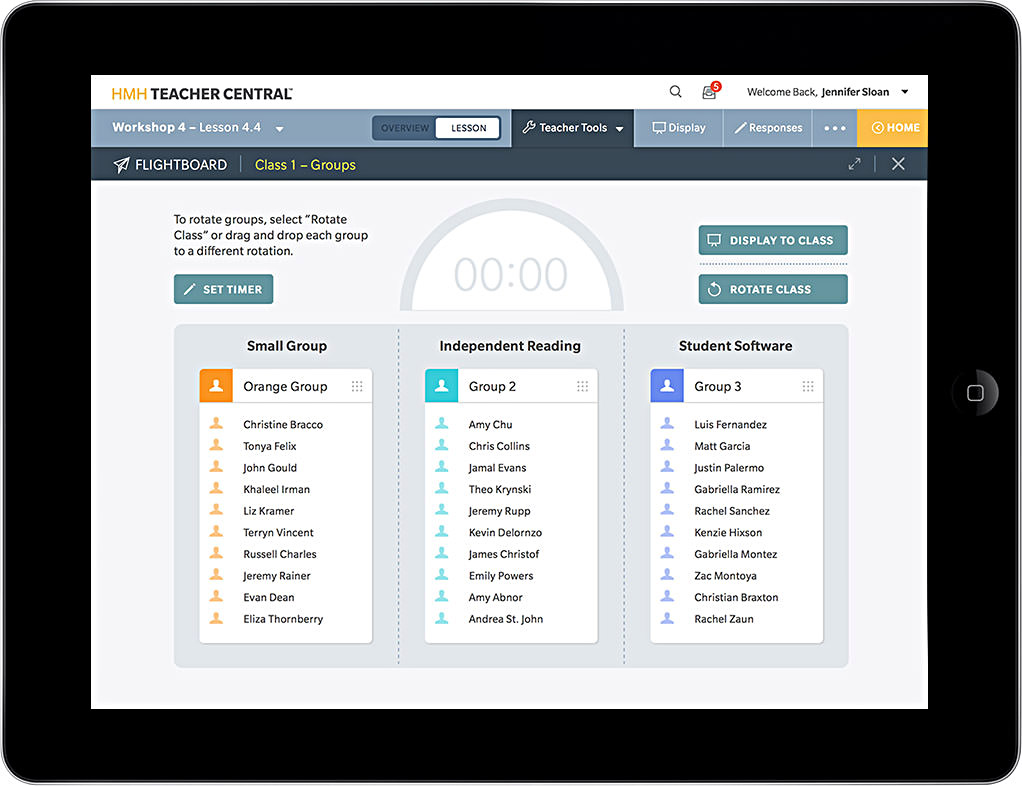Click the search magnifier icon

676,92
